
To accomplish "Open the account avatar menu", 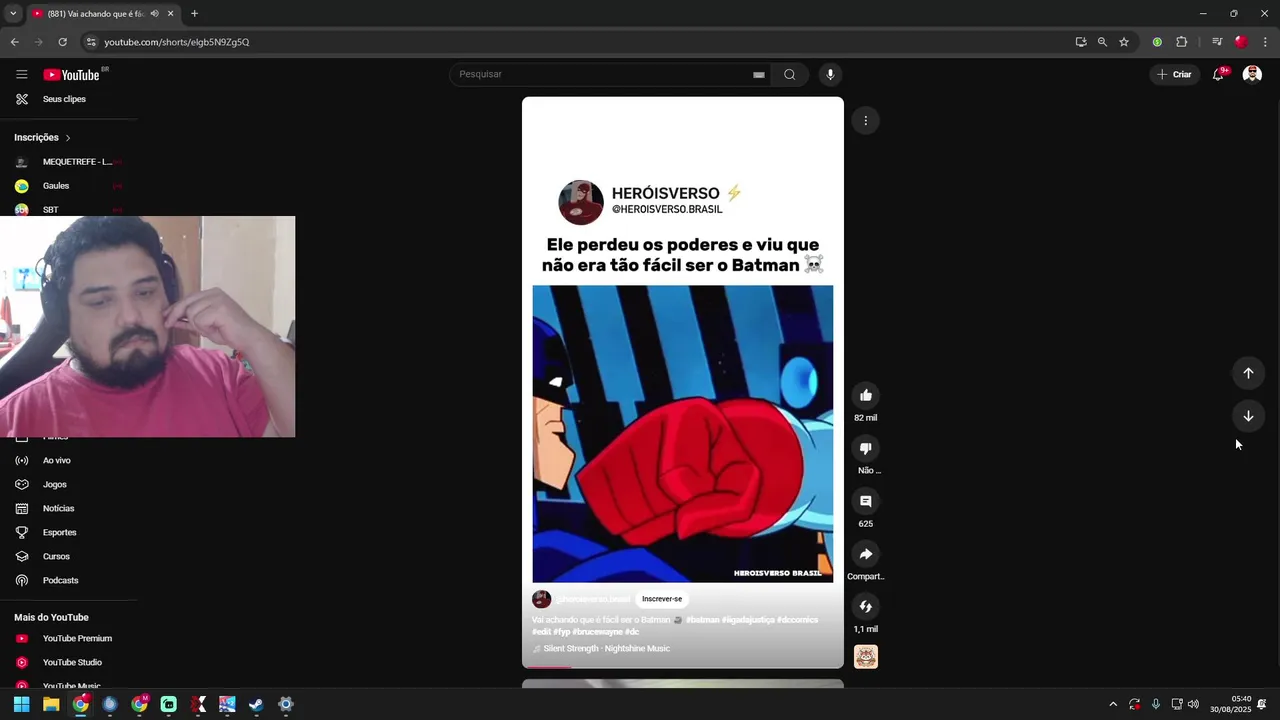I will [x=1252, y=74].
